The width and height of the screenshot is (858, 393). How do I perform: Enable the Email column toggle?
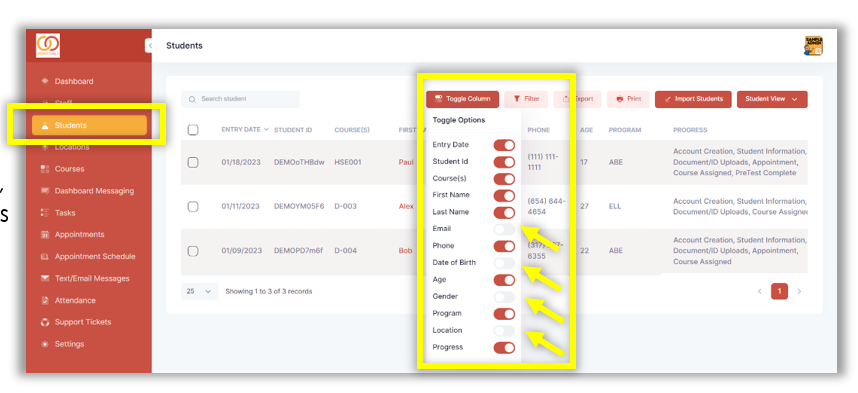pyautogui.click(x=504, y=229)
